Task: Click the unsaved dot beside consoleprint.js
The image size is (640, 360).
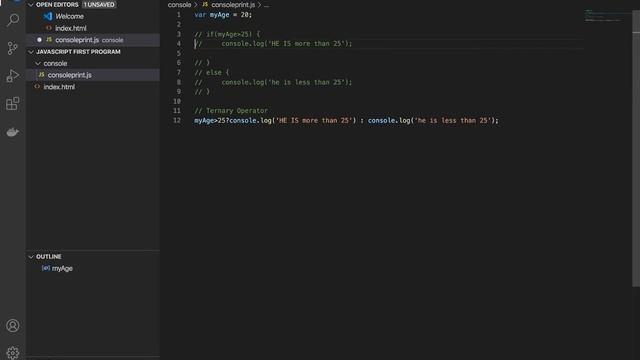Action: pyautogui.click(x=39, y=40)
